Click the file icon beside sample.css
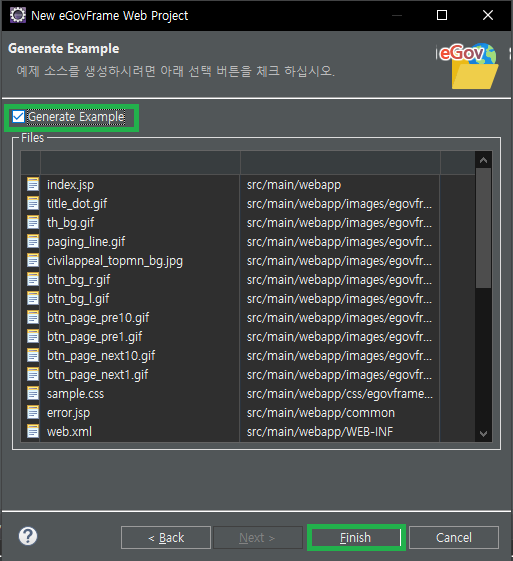The height and width of the screenshot is (561, 513). (x=33, y=394)
